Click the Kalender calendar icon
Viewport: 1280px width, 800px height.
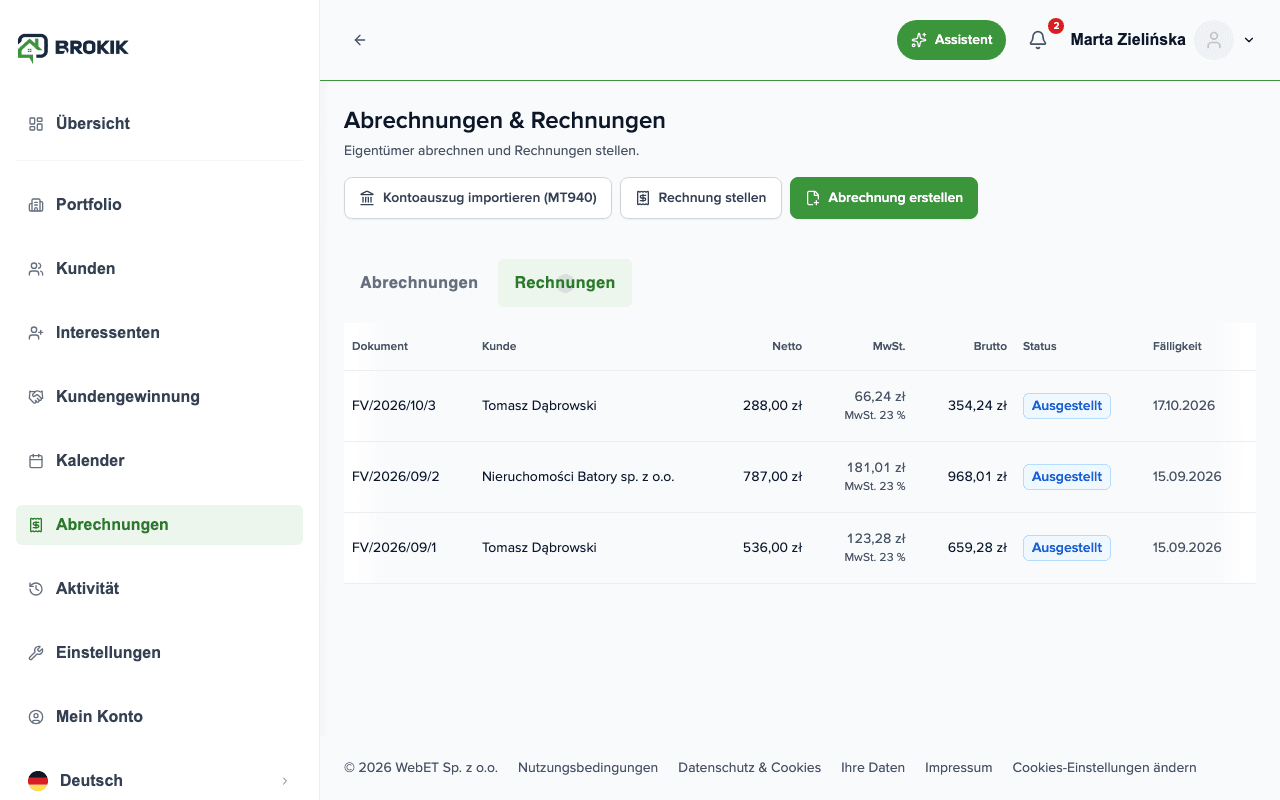point(36,461)
